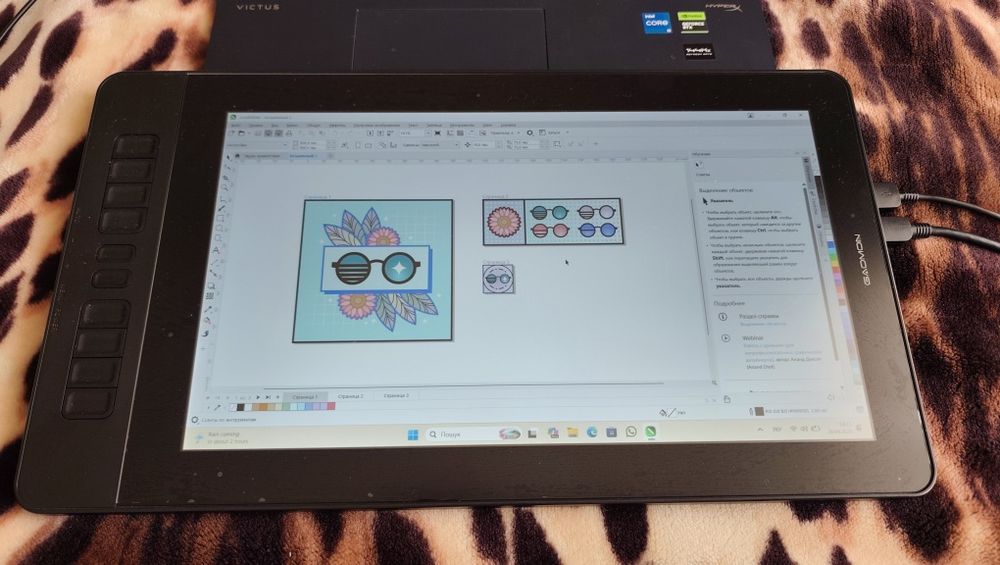
Task: Show hidden tray icons chevron
Action: click(761, 429)
